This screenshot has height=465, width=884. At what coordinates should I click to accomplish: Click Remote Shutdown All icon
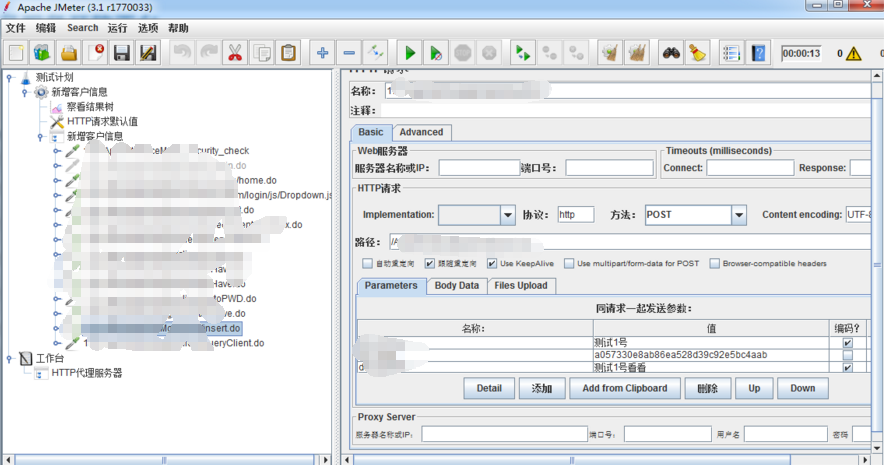click(x=576, y=53)
